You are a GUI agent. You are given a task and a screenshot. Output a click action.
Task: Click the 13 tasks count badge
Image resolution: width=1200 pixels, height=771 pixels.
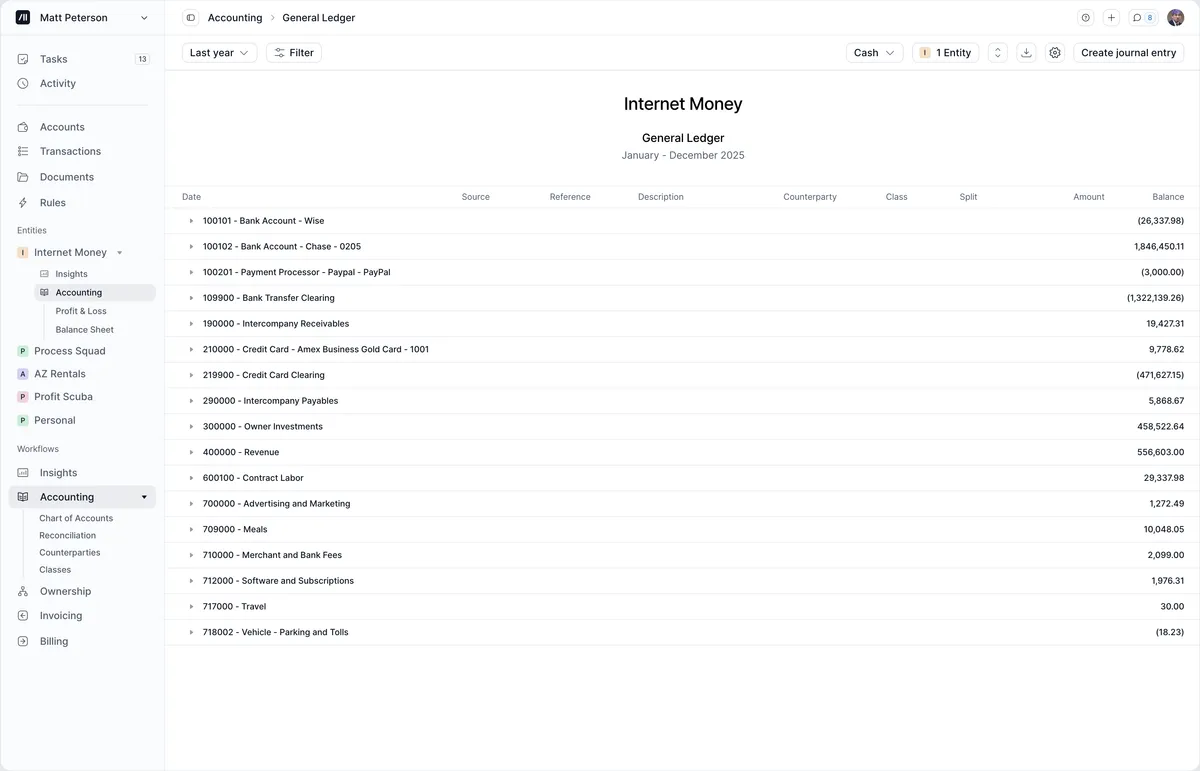coord(142,59)
